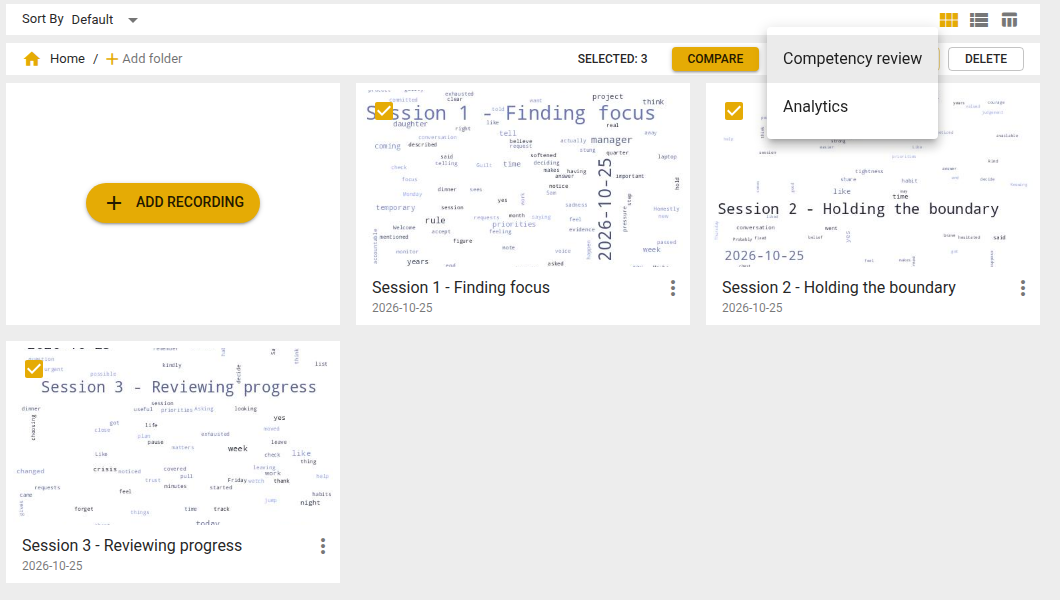The height and width of the screenshot is (600, 1060).
Task: Switch to table column view icon
Action: 1009,20
